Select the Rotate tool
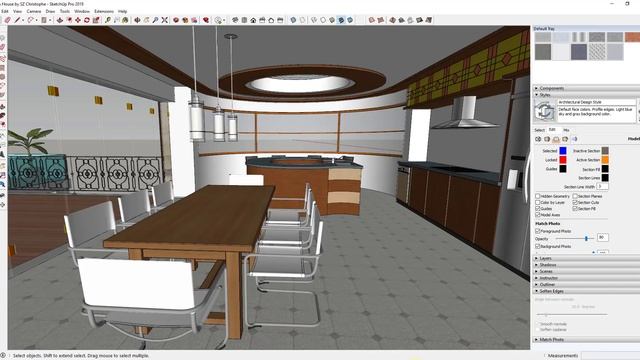The width and height of the screenshot is (640, 360). (x=87, y=20)
